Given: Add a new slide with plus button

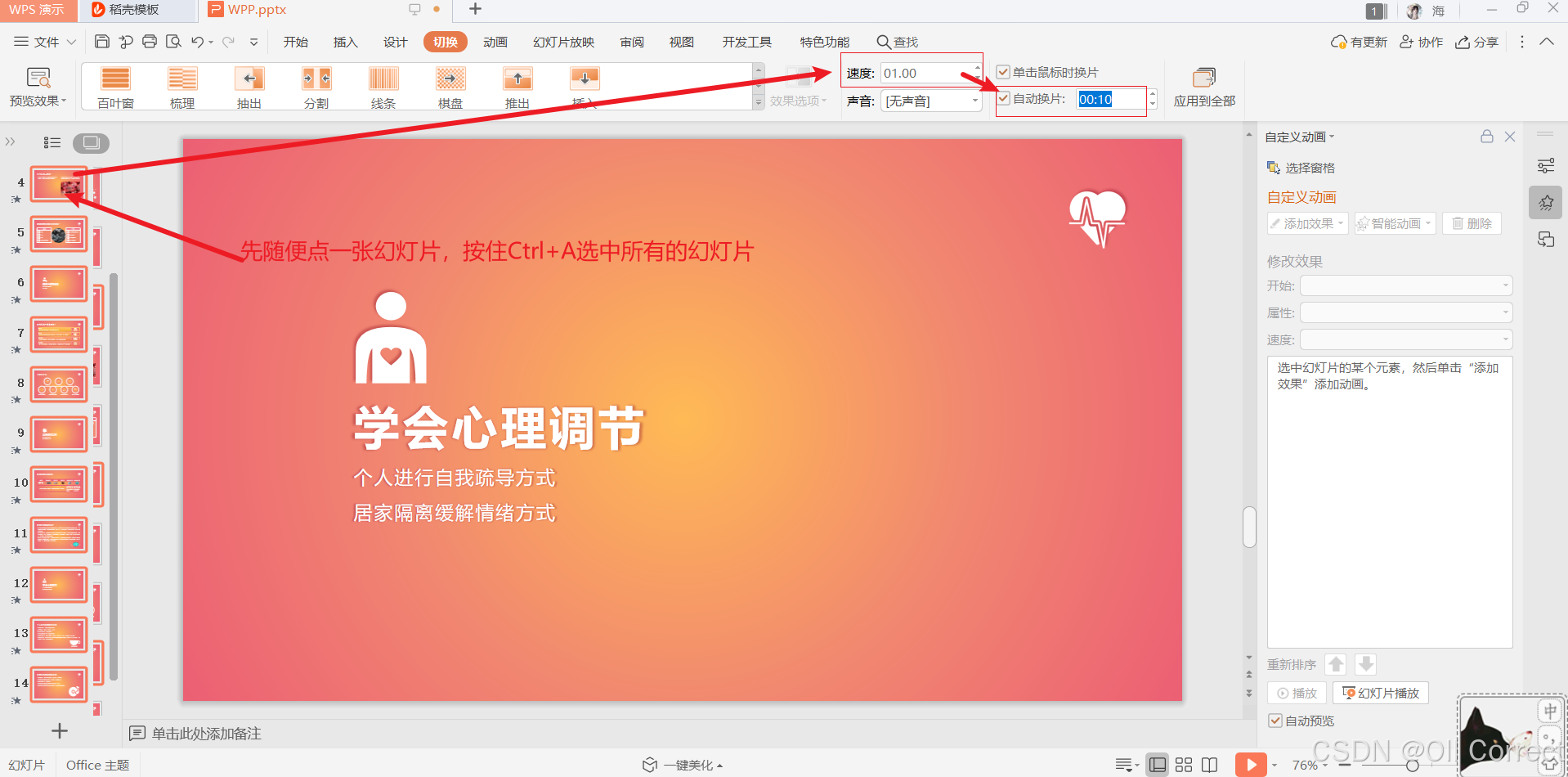Looking at the screenshot, I should 60,731.
